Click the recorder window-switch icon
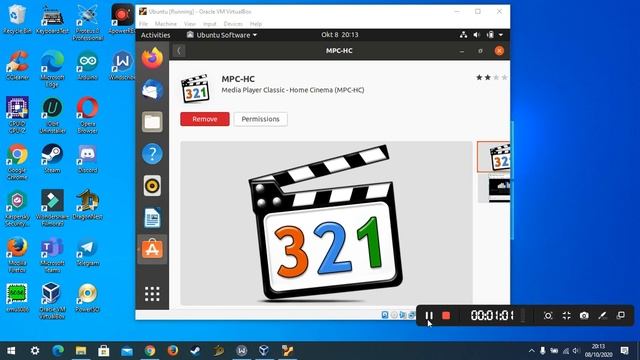 click(x=620, y=316)
